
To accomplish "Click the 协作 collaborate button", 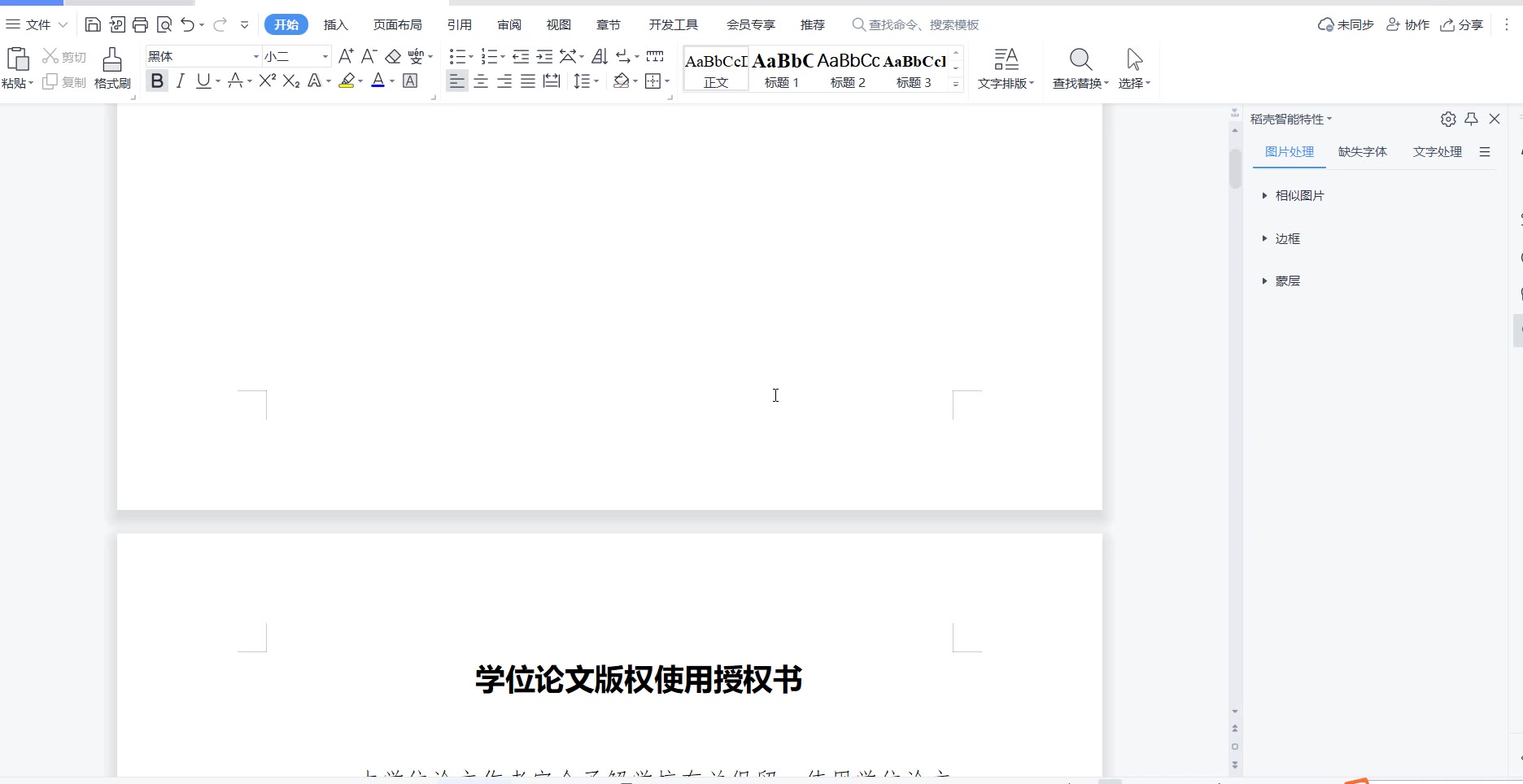I will [1408, 24].
